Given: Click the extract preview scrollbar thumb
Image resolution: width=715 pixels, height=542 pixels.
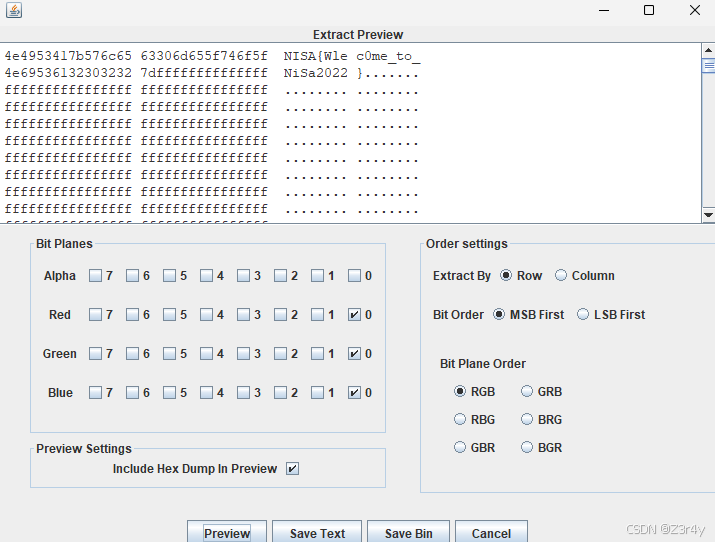Looking at the screenshot, I should [708, 65].
